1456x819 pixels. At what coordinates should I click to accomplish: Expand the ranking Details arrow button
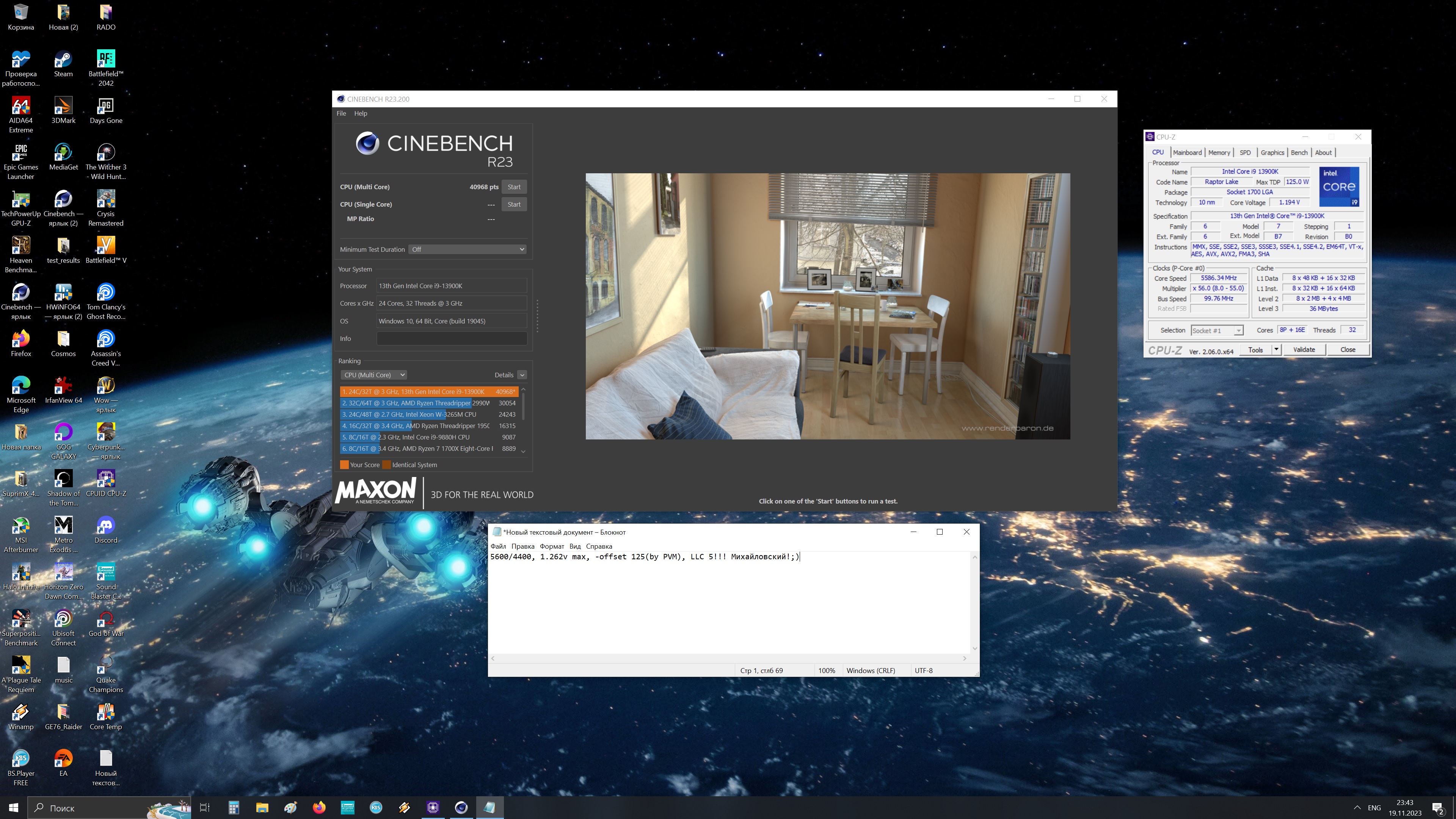522,375
